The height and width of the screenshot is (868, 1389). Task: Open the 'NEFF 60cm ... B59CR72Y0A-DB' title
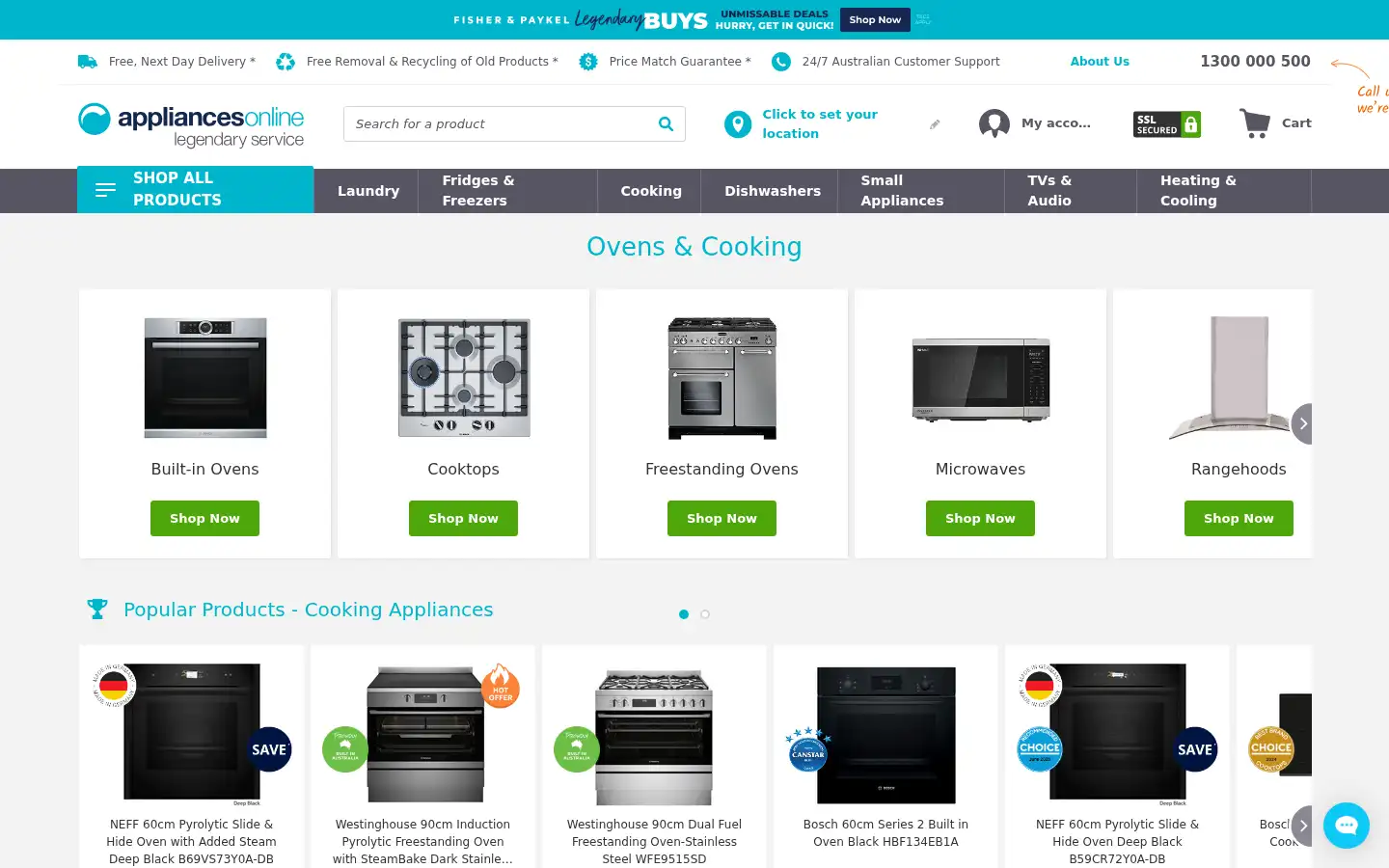1117,841
